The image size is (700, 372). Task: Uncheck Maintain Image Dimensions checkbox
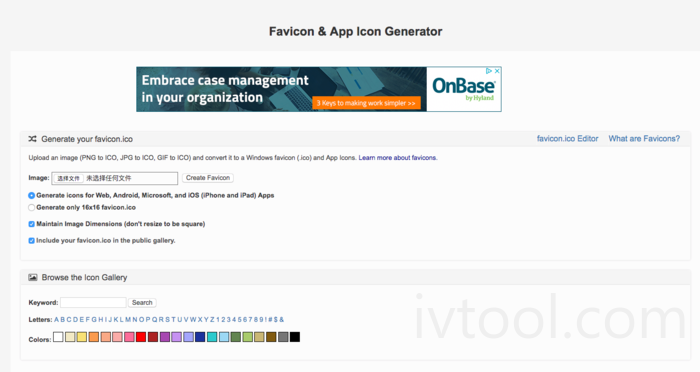pos(31,224)
